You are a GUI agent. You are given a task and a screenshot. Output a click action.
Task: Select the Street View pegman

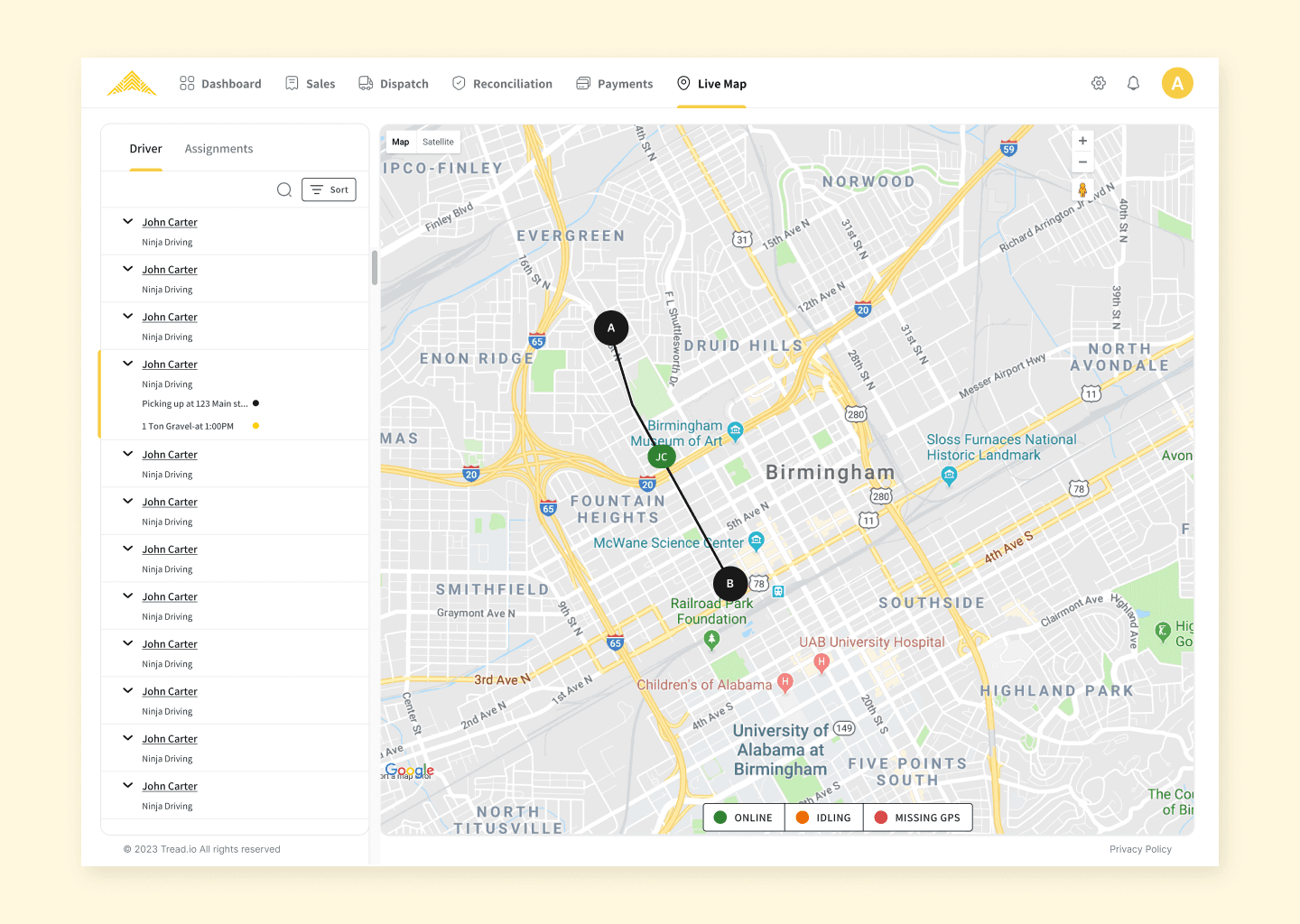pyautogui.click(x=1082, y=189)
